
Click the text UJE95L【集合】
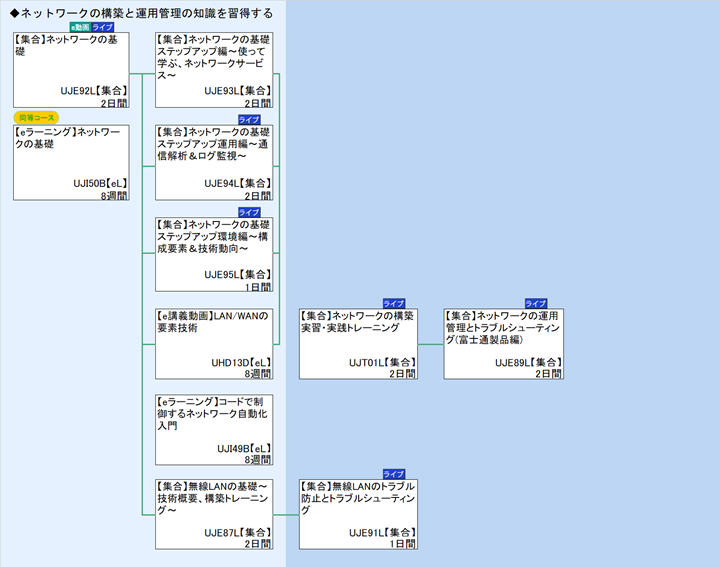coord(237,275)
